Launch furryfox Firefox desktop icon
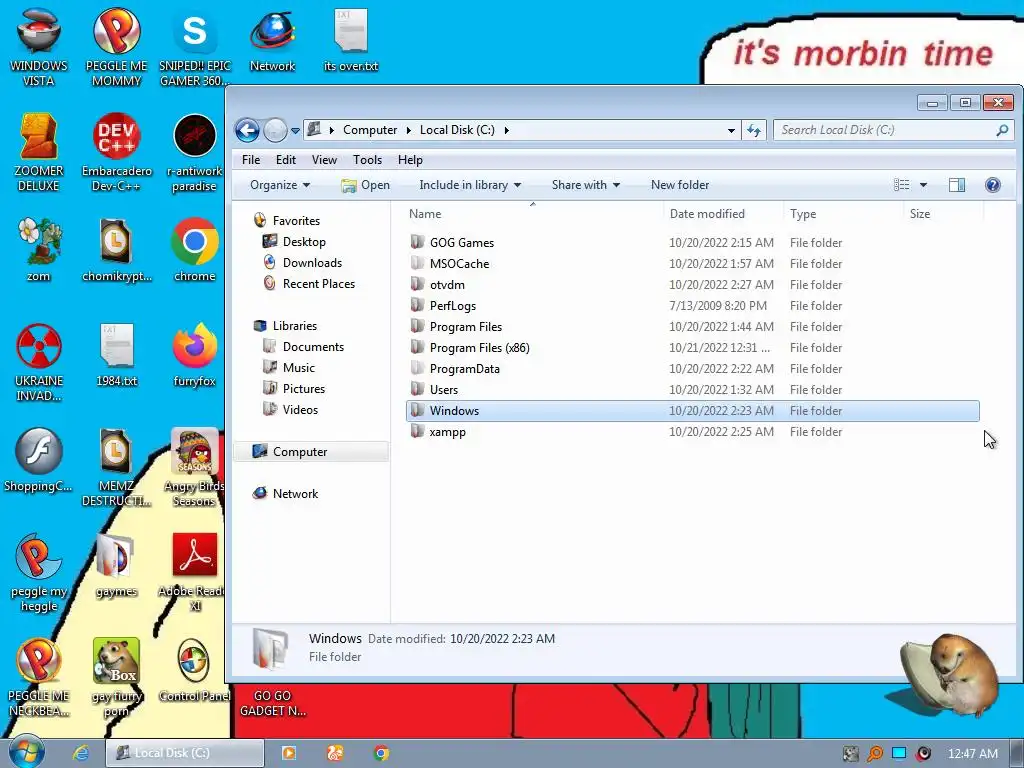The width and height of the screenshot is (1024, 768). tap(195, 355)
